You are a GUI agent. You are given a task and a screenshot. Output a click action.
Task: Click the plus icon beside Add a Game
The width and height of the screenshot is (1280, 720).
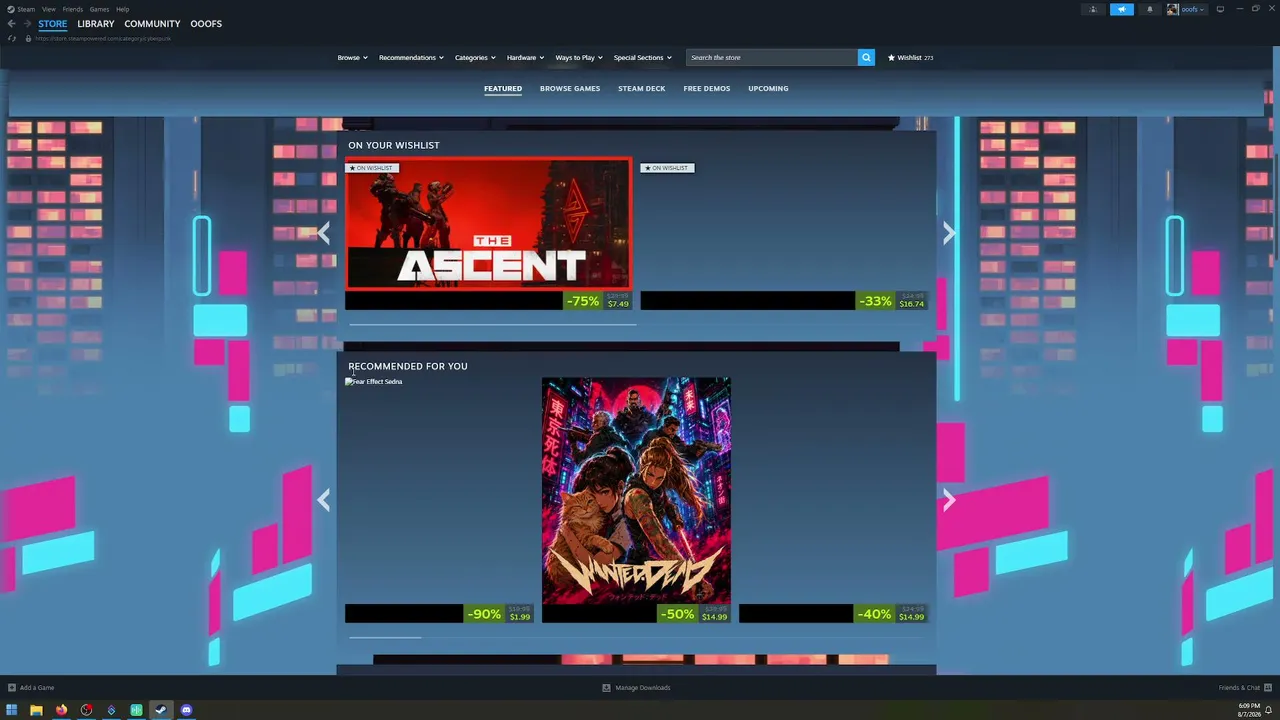pyautogui.click(x=11, y=688)
